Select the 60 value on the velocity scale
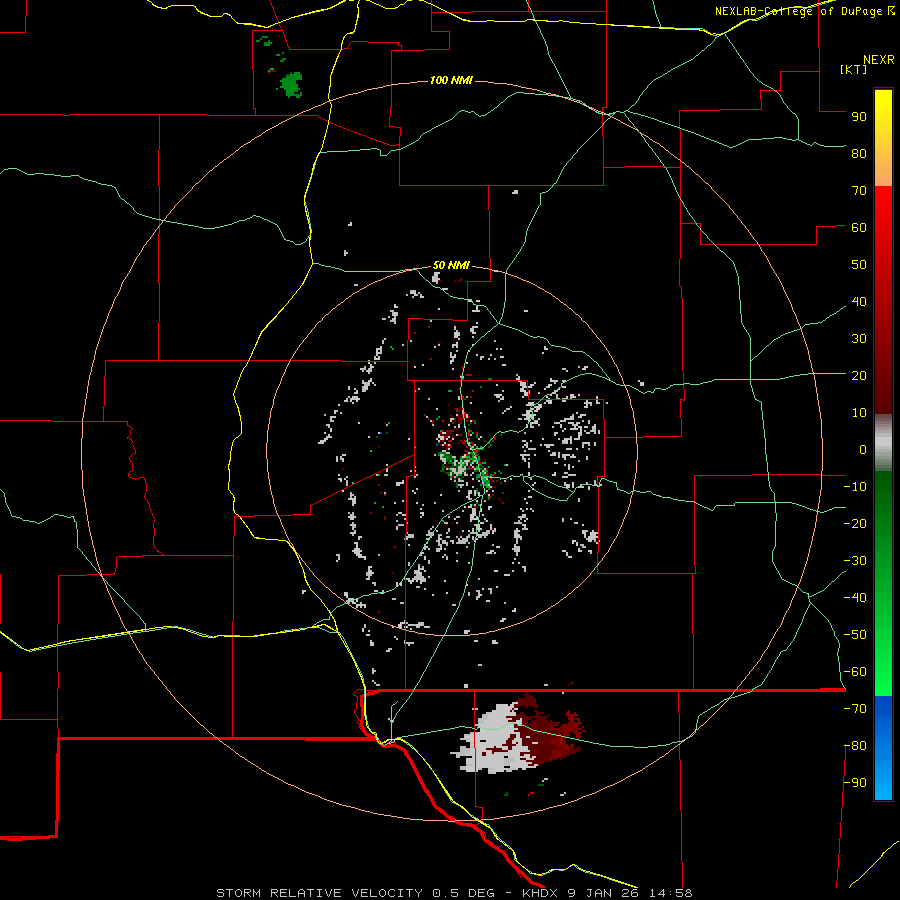900x900 pixels. pos(859,227)
